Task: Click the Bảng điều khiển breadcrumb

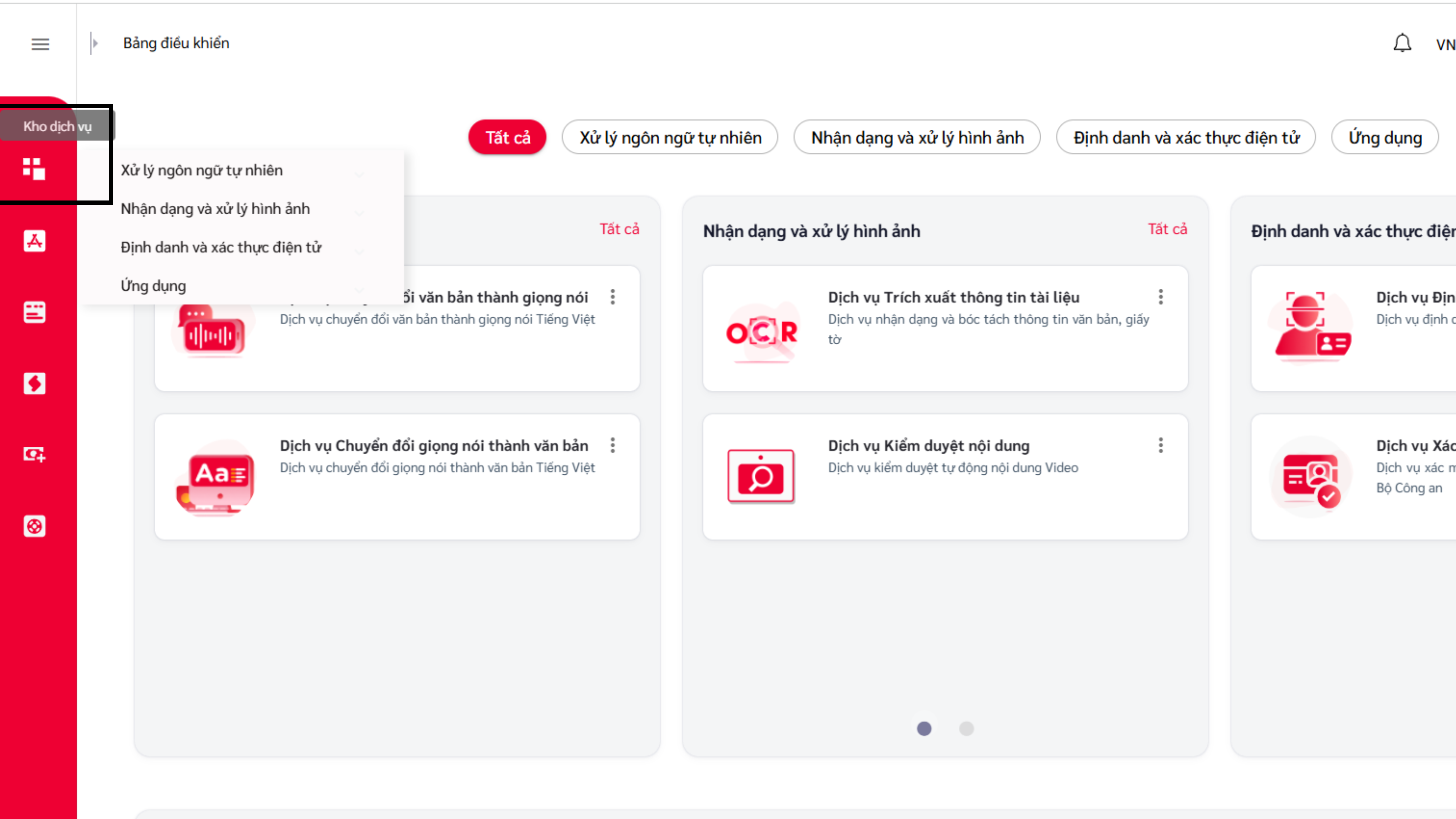Action: (x=176, y=43)
